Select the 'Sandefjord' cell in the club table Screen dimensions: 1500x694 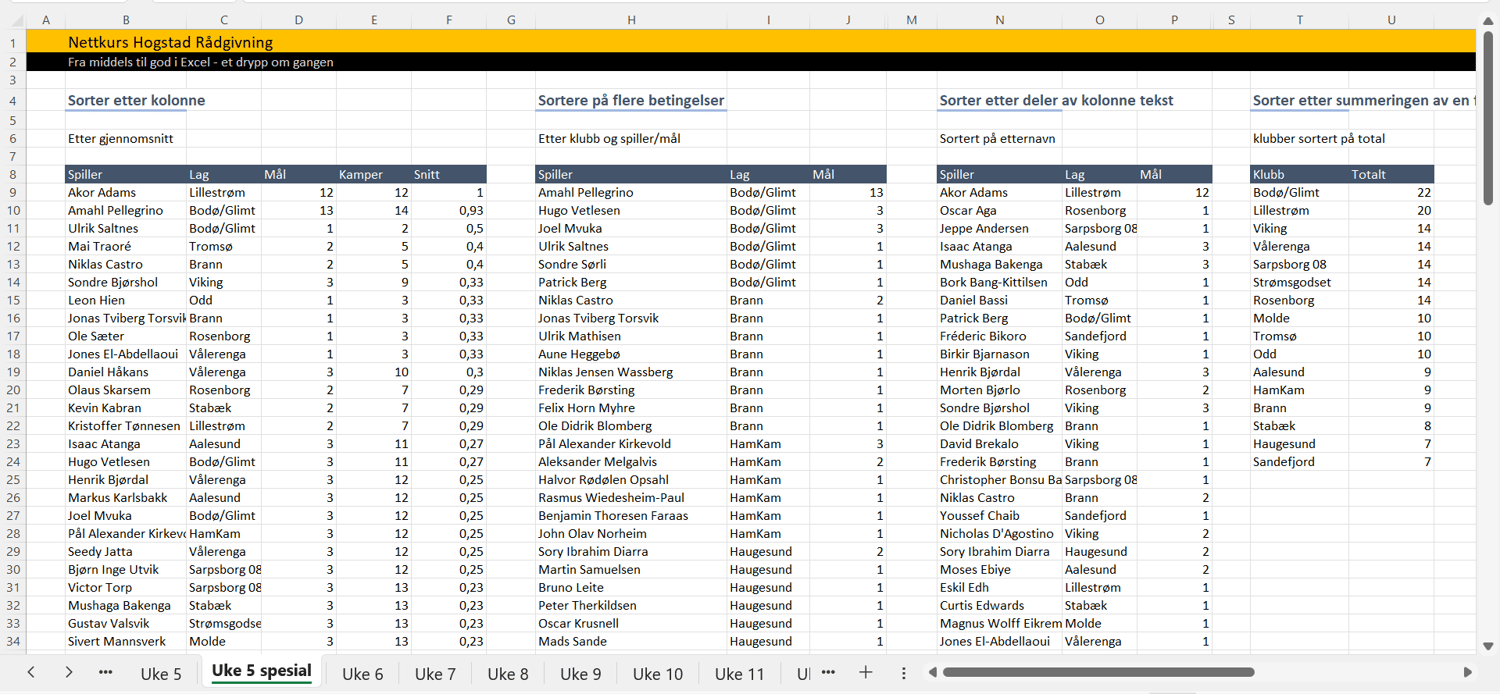[1299, 462]
